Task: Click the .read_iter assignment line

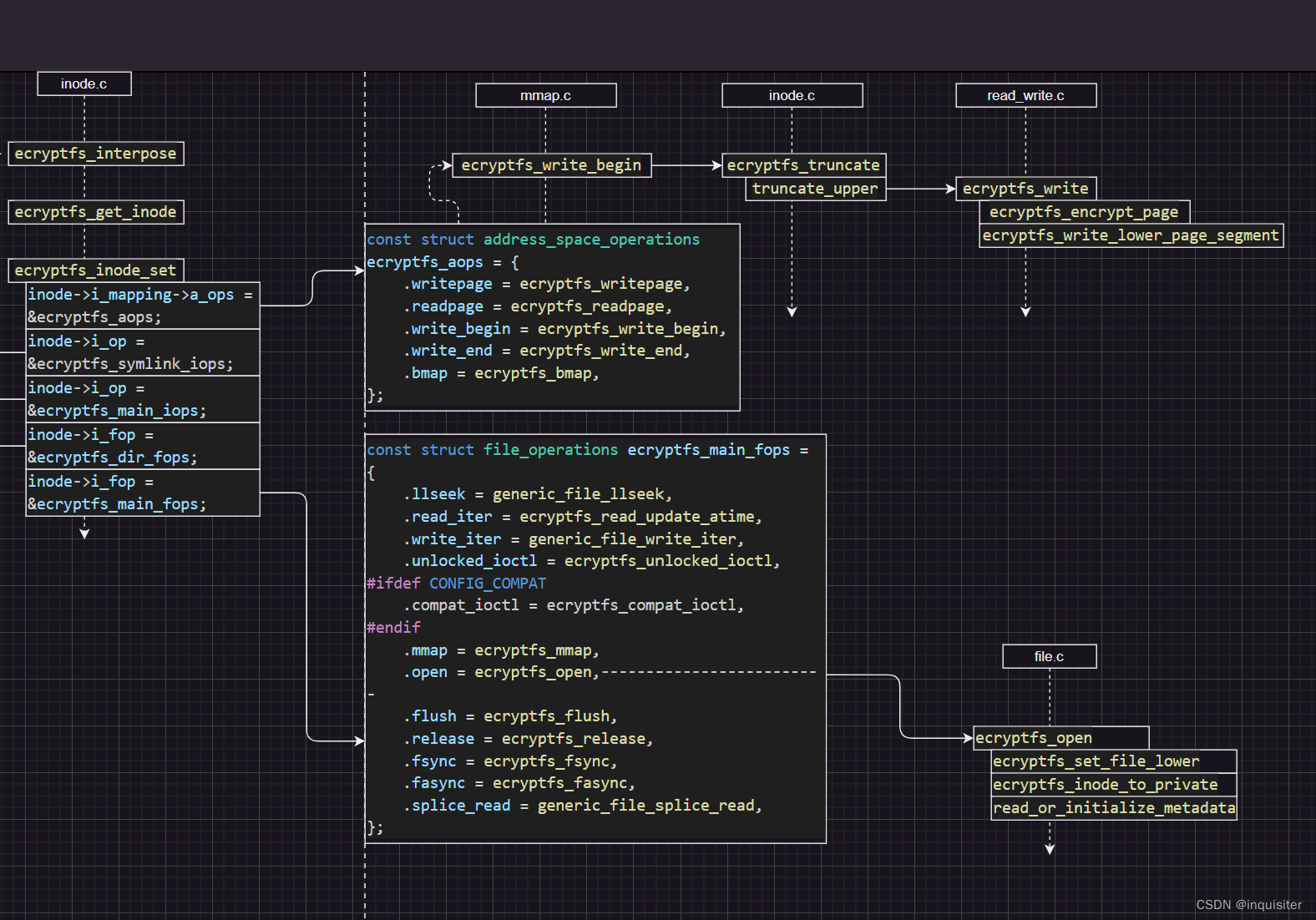Action: (x=583, y=517)
